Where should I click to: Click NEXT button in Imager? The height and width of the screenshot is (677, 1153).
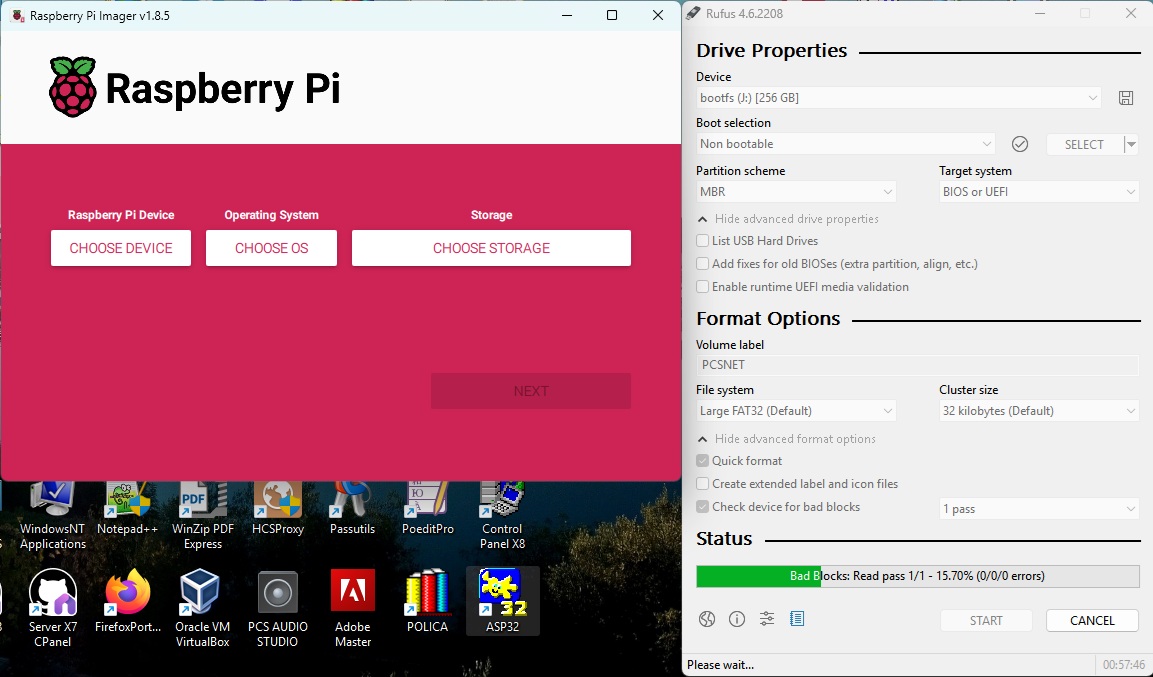coord(531,391)
